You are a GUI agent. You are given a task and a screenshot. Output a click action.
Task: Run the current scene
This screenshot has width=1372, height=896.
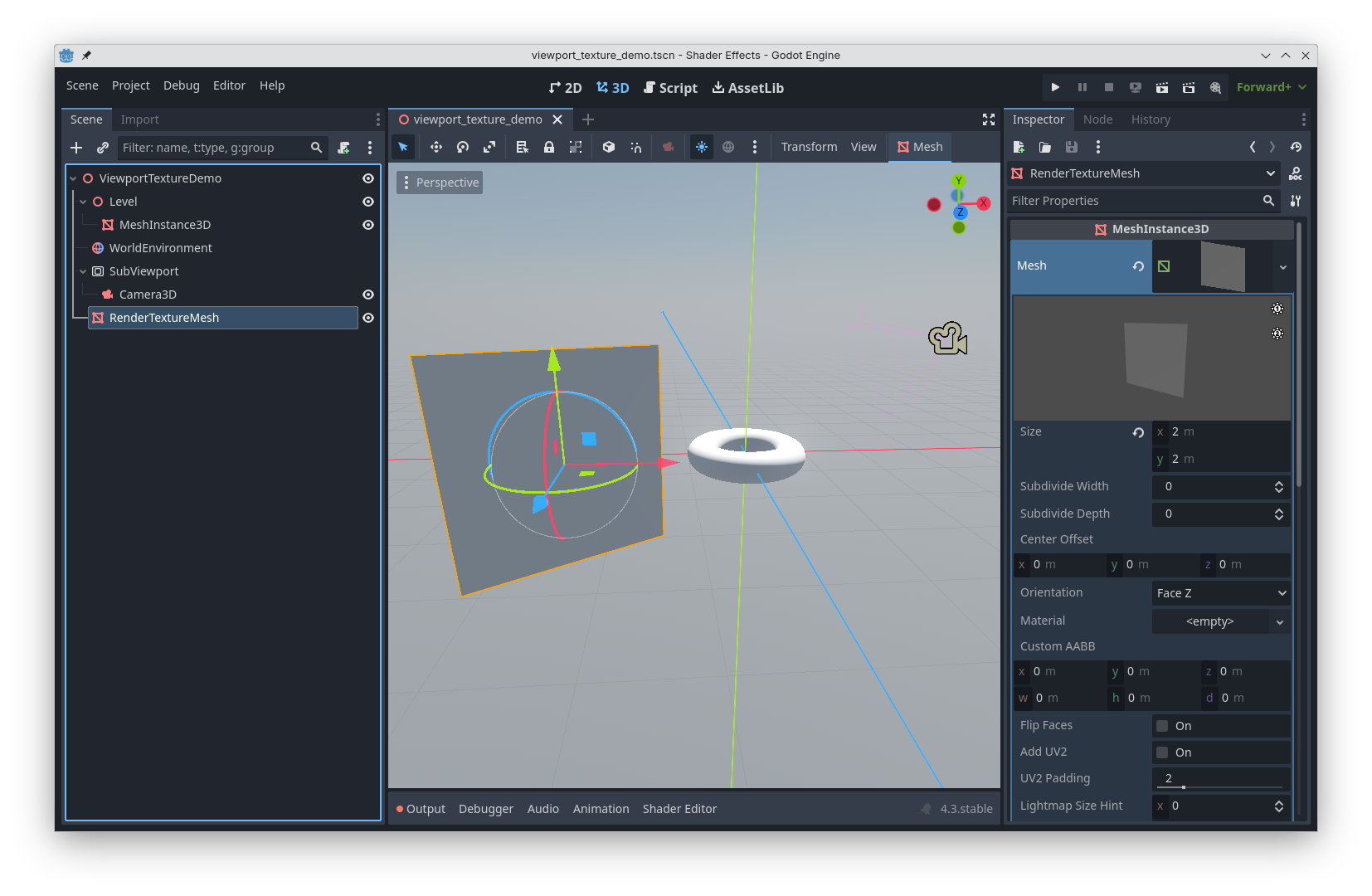pyautogui.click(x=1162, y=87)
